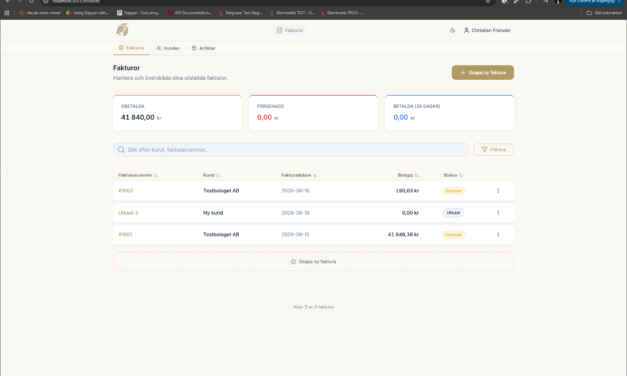Open the claude-mem viewer bookmark
Image resolution: width=627 pixels, height=376 pixels.
click(x=40, y=13)
